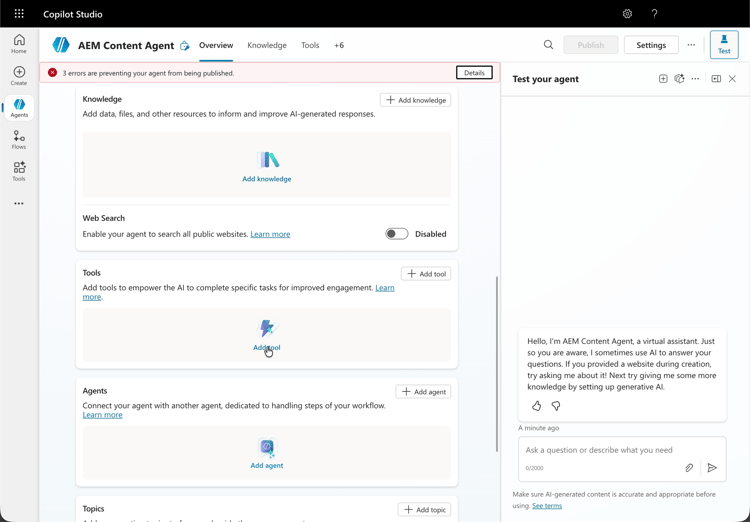Click the test panel's side panel layout icon

[716, 79]
